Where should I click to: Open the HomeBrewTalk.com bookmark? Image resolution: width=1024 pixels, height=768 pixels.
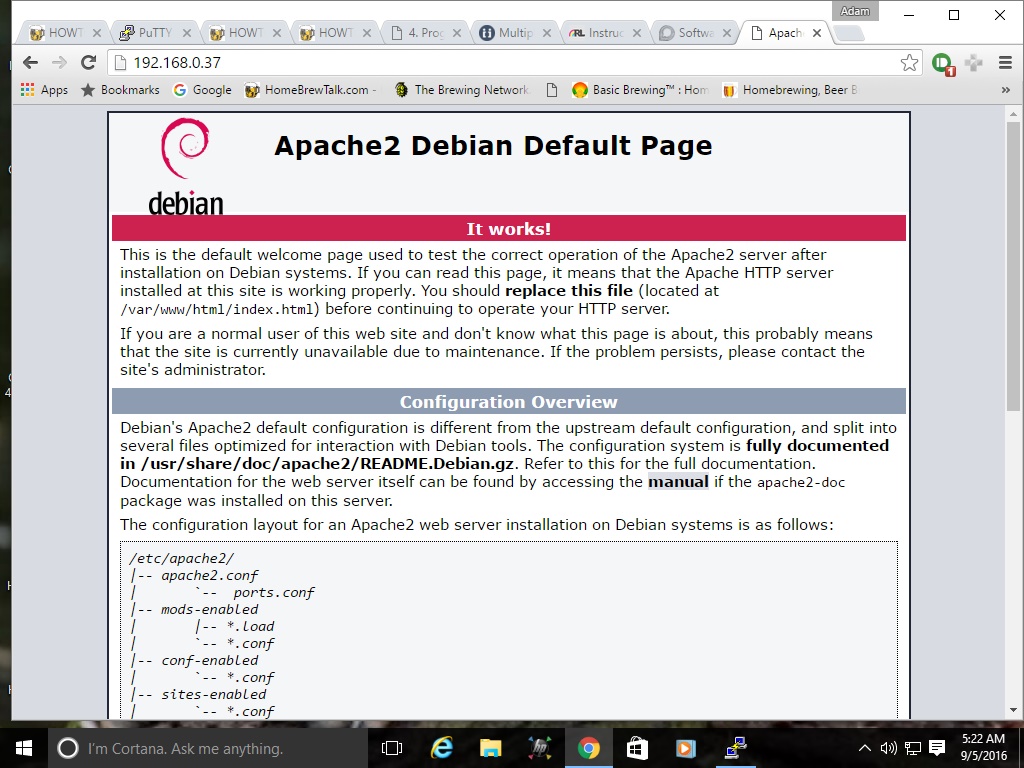tap(311, 90)
